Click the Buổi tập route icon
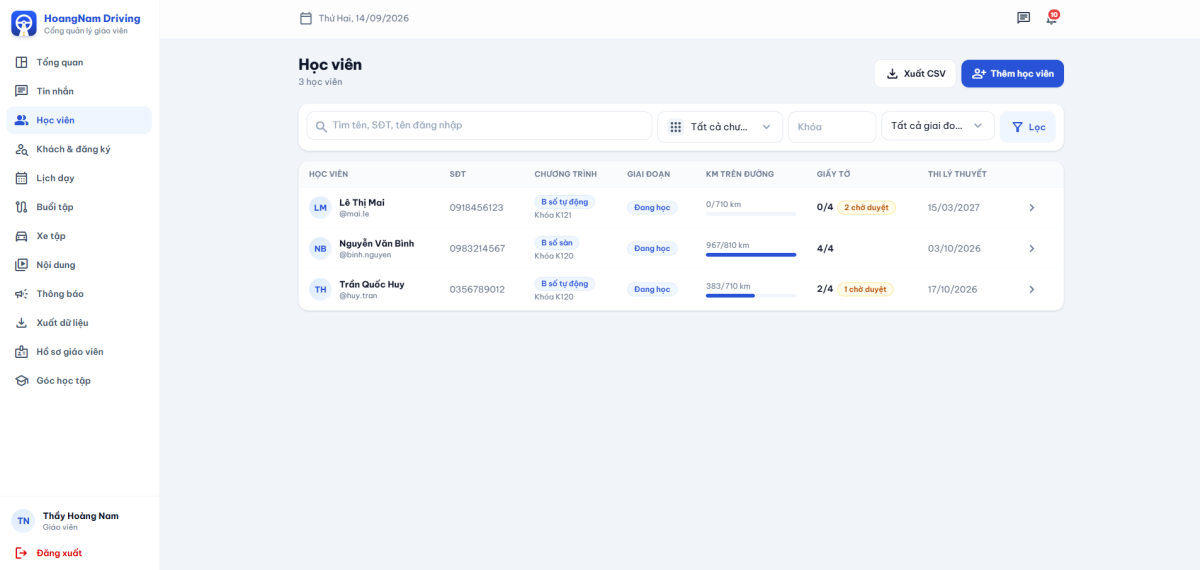1200x570 pixels. coord(21,207)
